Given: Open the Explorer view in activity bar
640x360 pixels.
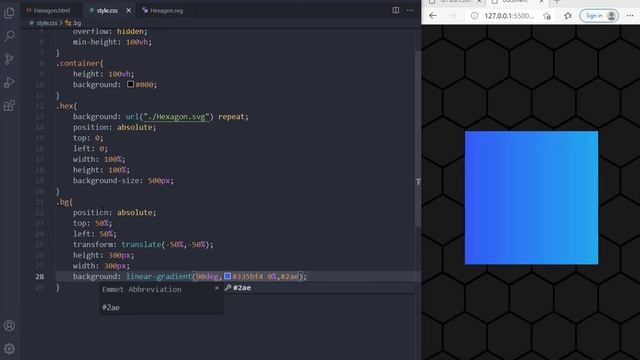Looking at the screenshot, I should click(x=9, y=13).
